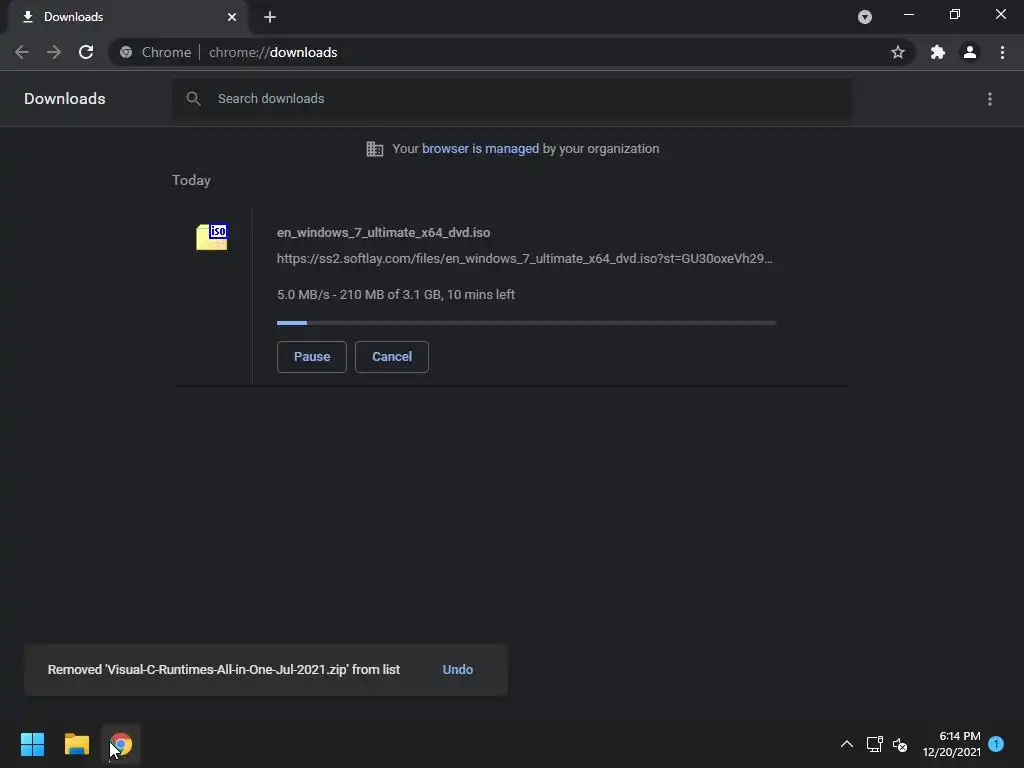Reload the downloads page
Viewport: 1024px width, 768px height.
pos(86,52)
